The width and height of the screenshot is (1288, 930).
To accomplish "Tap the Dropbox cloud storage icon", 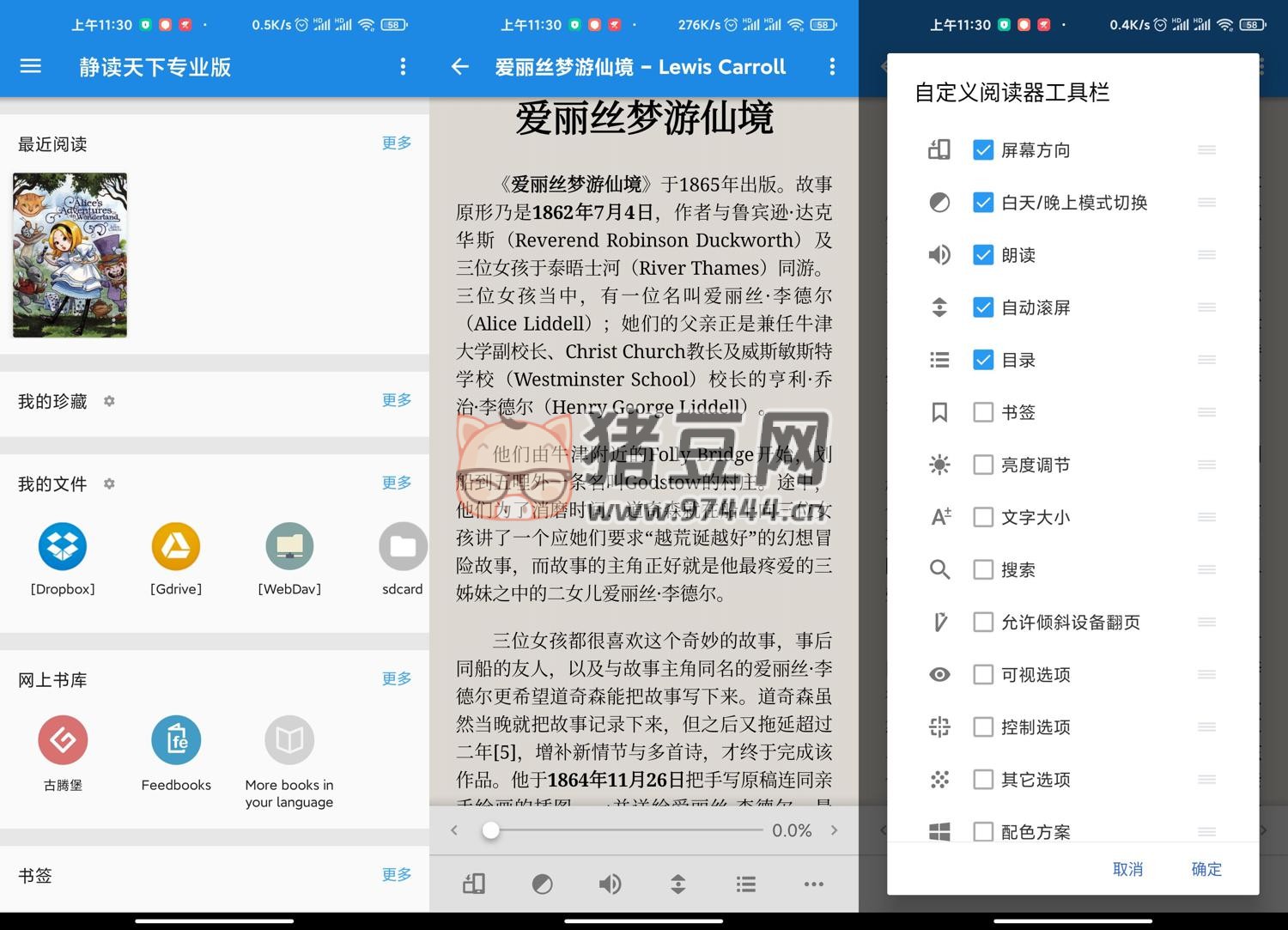I will 63,547.
